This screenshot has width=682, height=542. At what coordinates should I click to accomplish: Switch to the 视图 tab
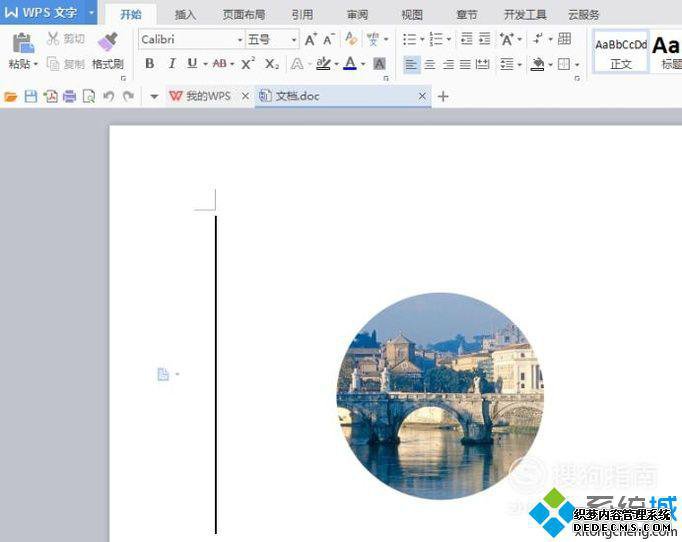pyautogui.click(x=412, y=15)
